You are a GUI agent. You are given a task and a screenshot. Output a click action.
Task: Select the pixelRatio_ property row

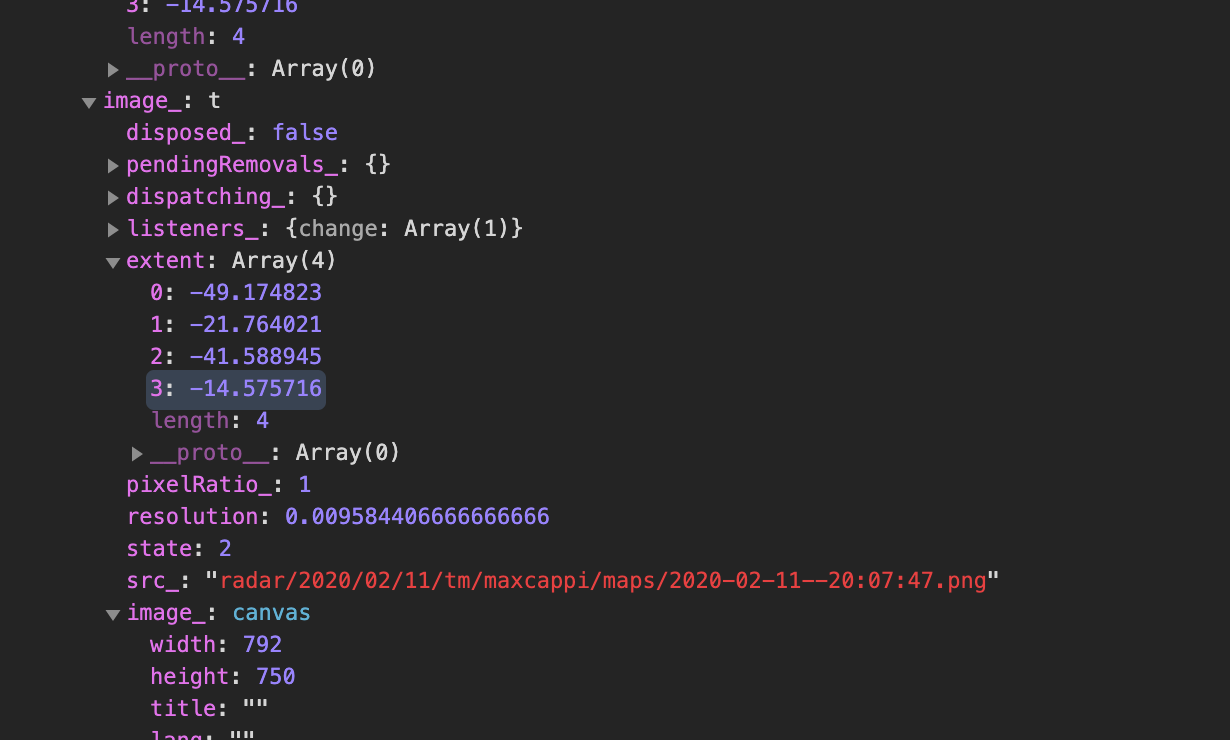(219, 485)
